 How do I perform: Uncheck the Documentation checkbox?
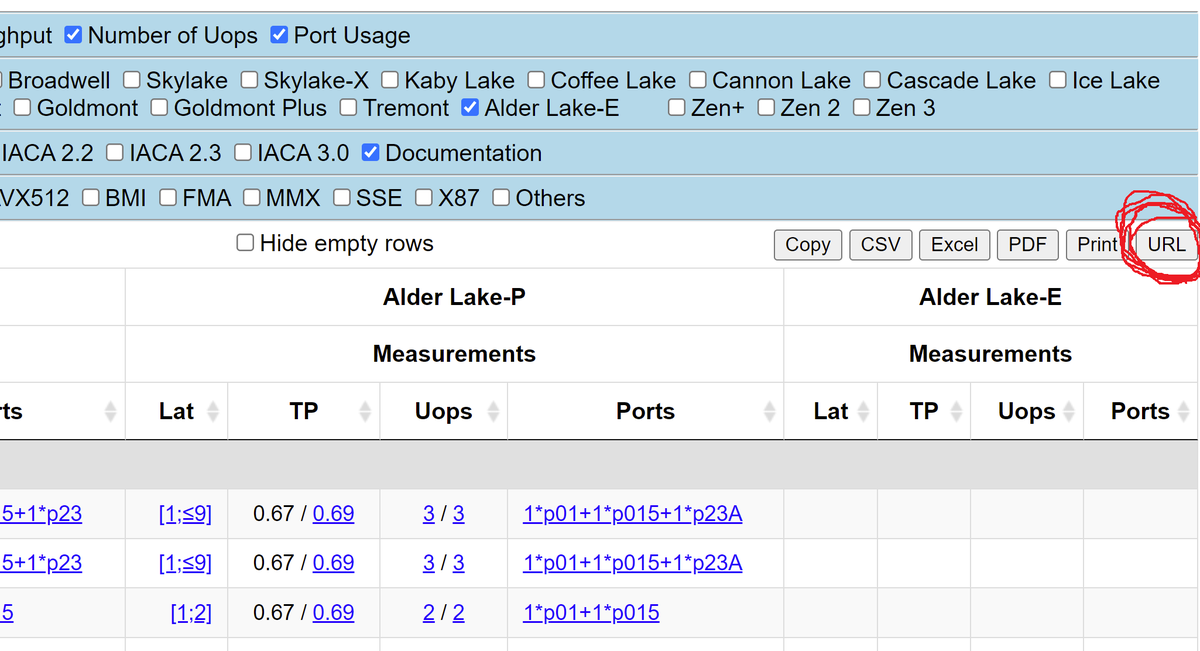[370, 153]
